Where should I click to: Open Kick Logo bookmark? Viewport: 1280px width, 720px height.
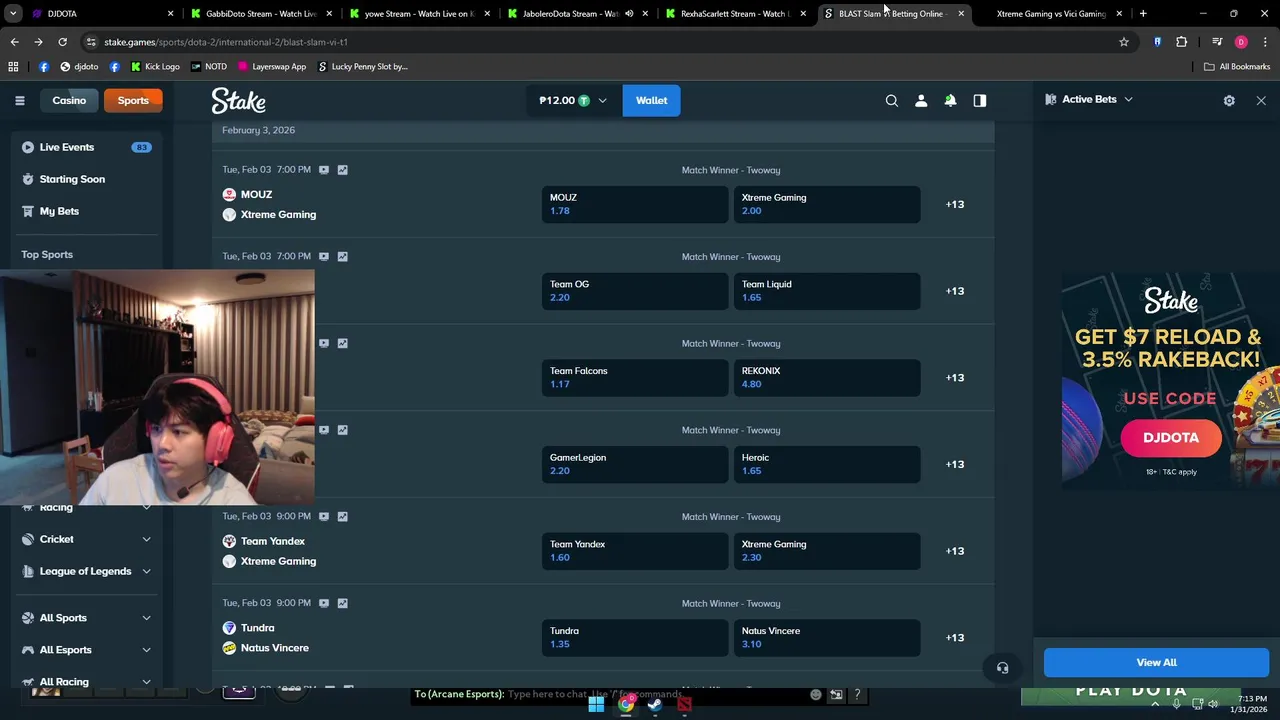[x=155, y=66]
